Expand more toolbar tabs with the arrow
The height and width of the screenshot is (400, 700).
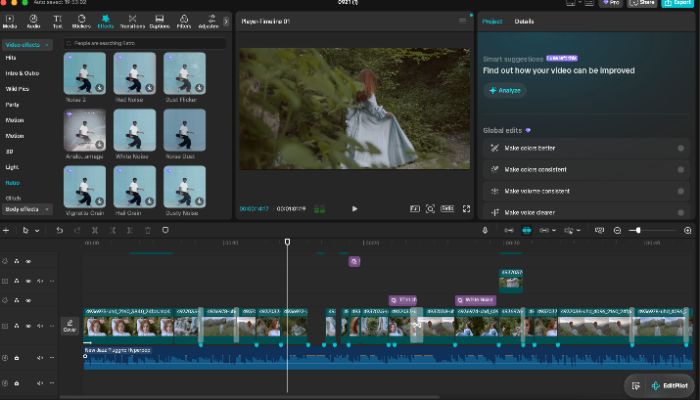click(x=226, y=21)
